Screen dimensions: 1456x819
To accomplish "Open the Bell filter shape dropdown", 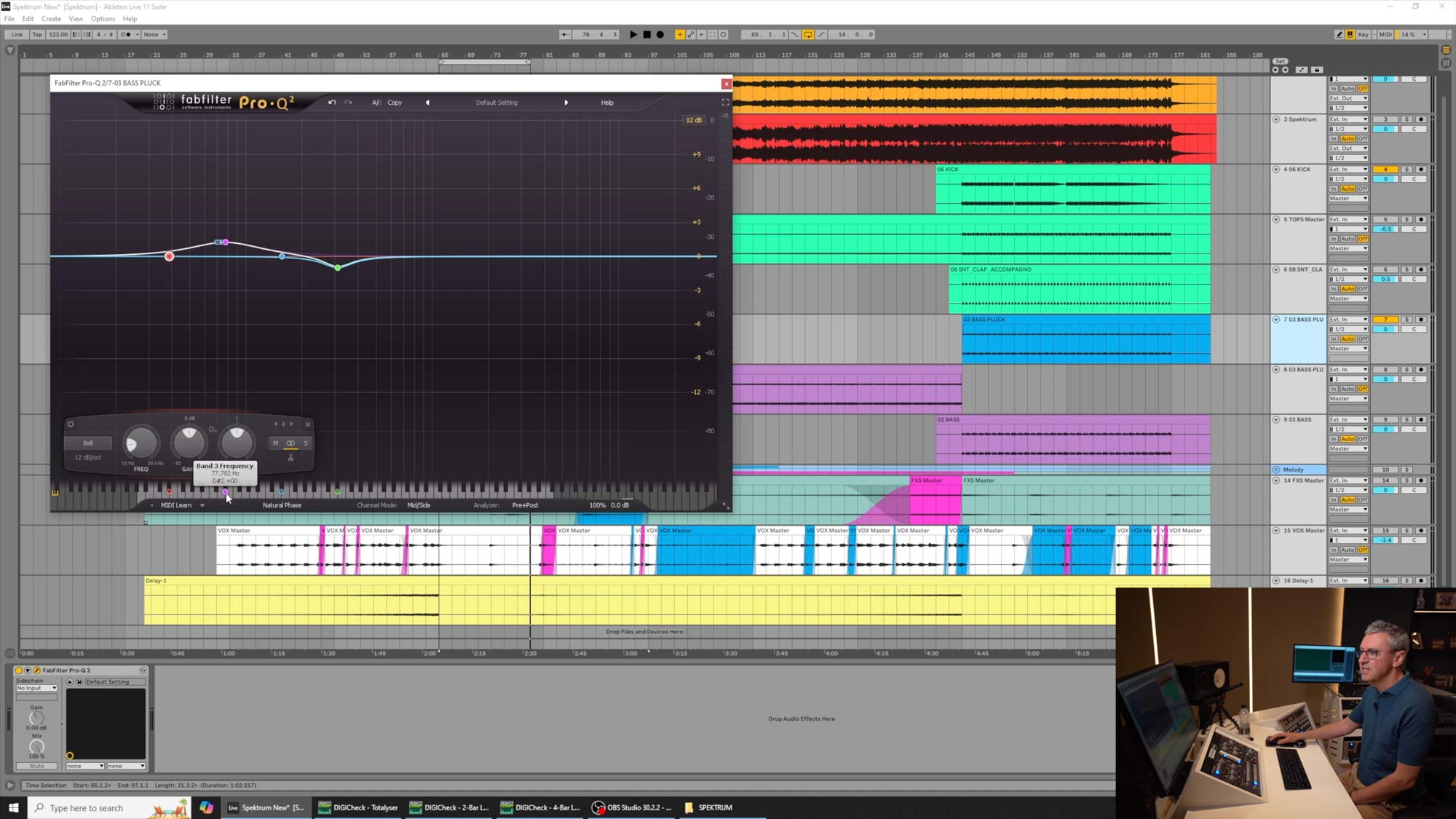I will [87, 443].
